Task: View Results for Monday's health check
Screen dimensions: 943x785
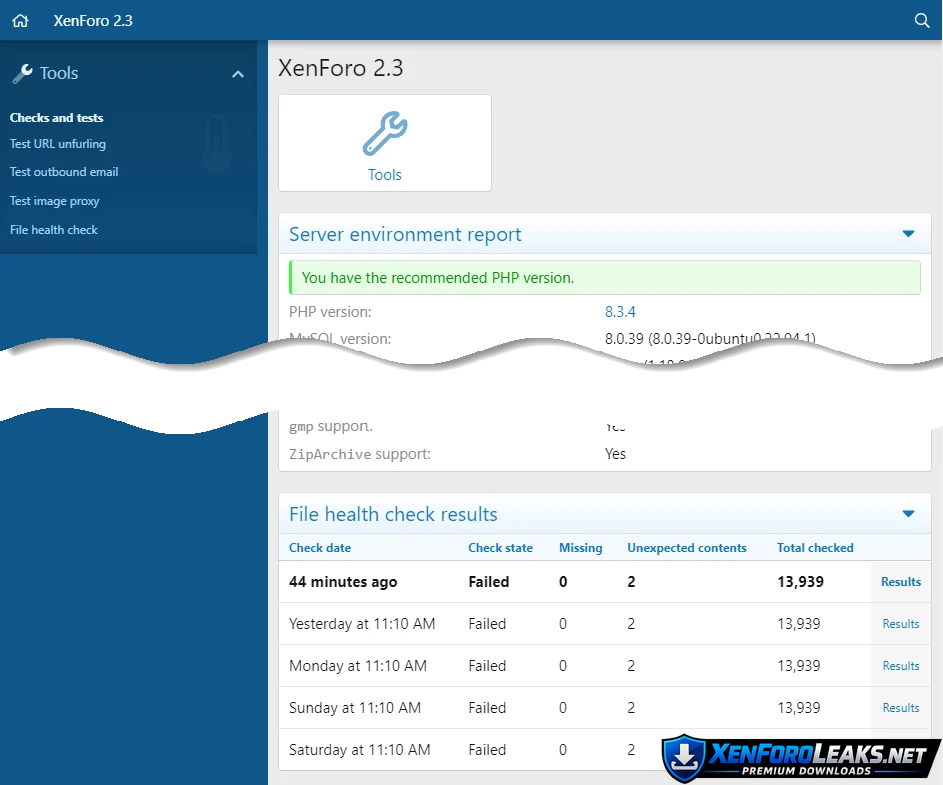Action: point(900,666)
